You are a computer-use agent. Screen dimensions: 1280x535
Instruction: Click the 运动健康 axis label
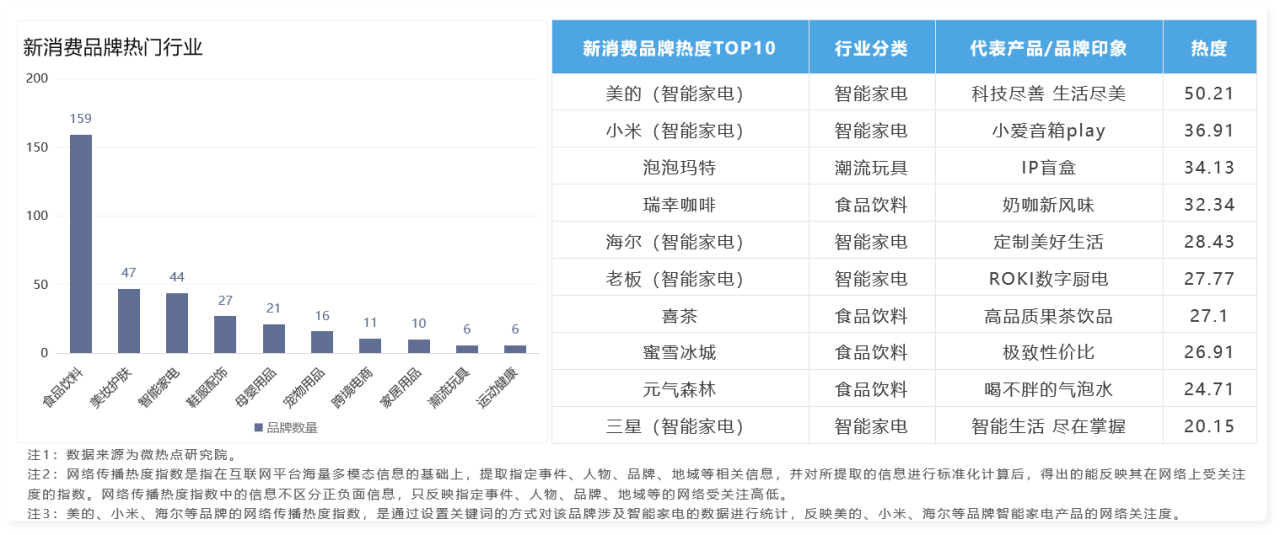click(498, 388)
